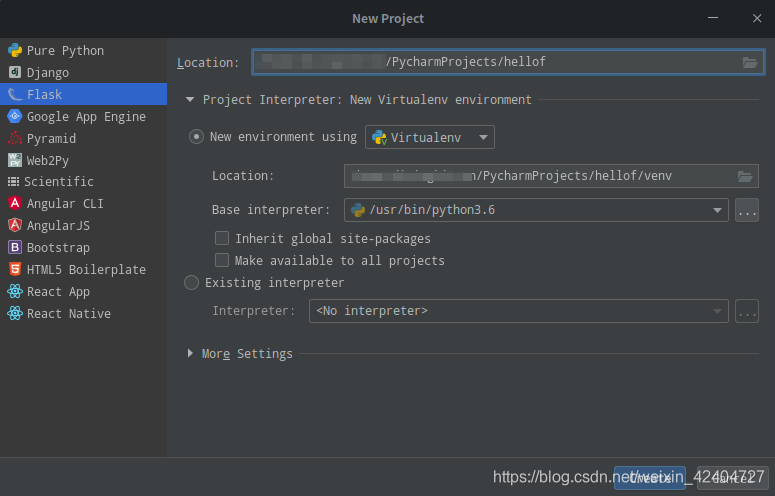Select the Angular CLI icon

pos(15,203)
